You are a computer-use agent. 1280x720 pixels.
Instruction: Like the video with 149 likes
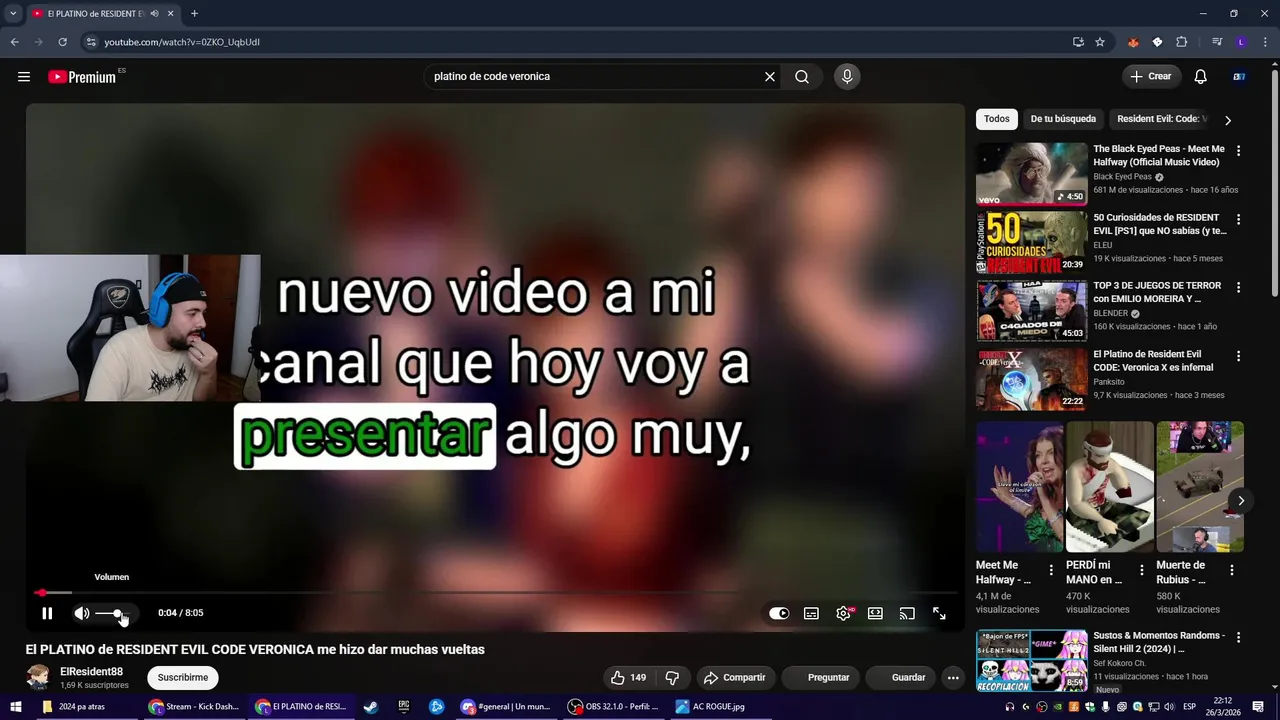628,677
